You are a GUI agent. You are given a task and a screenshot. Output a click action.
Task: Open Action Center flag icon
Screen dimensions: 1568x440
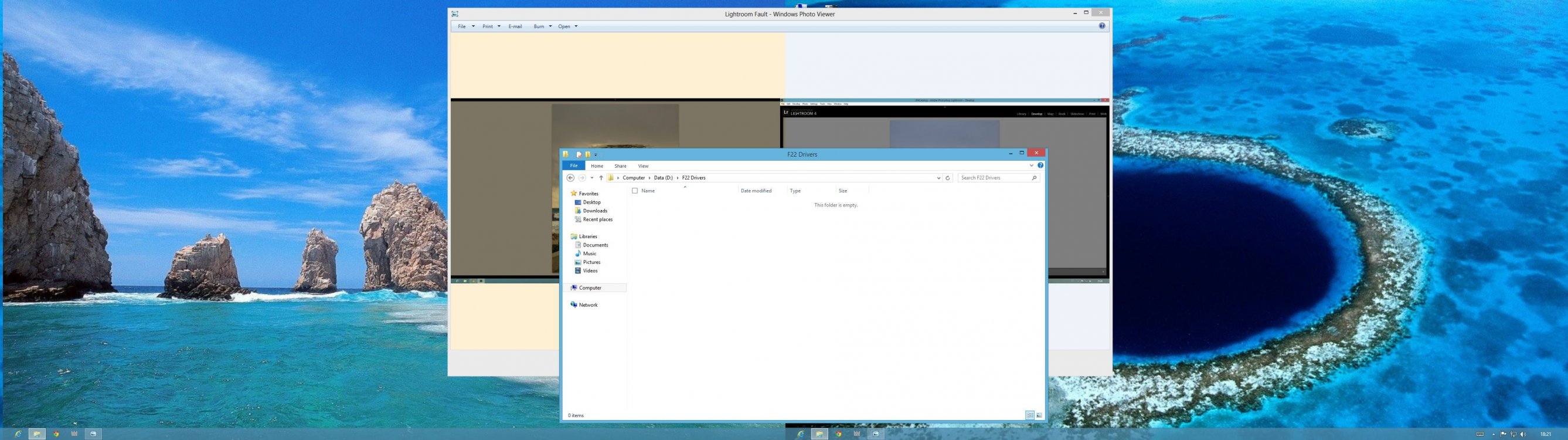1504,434
